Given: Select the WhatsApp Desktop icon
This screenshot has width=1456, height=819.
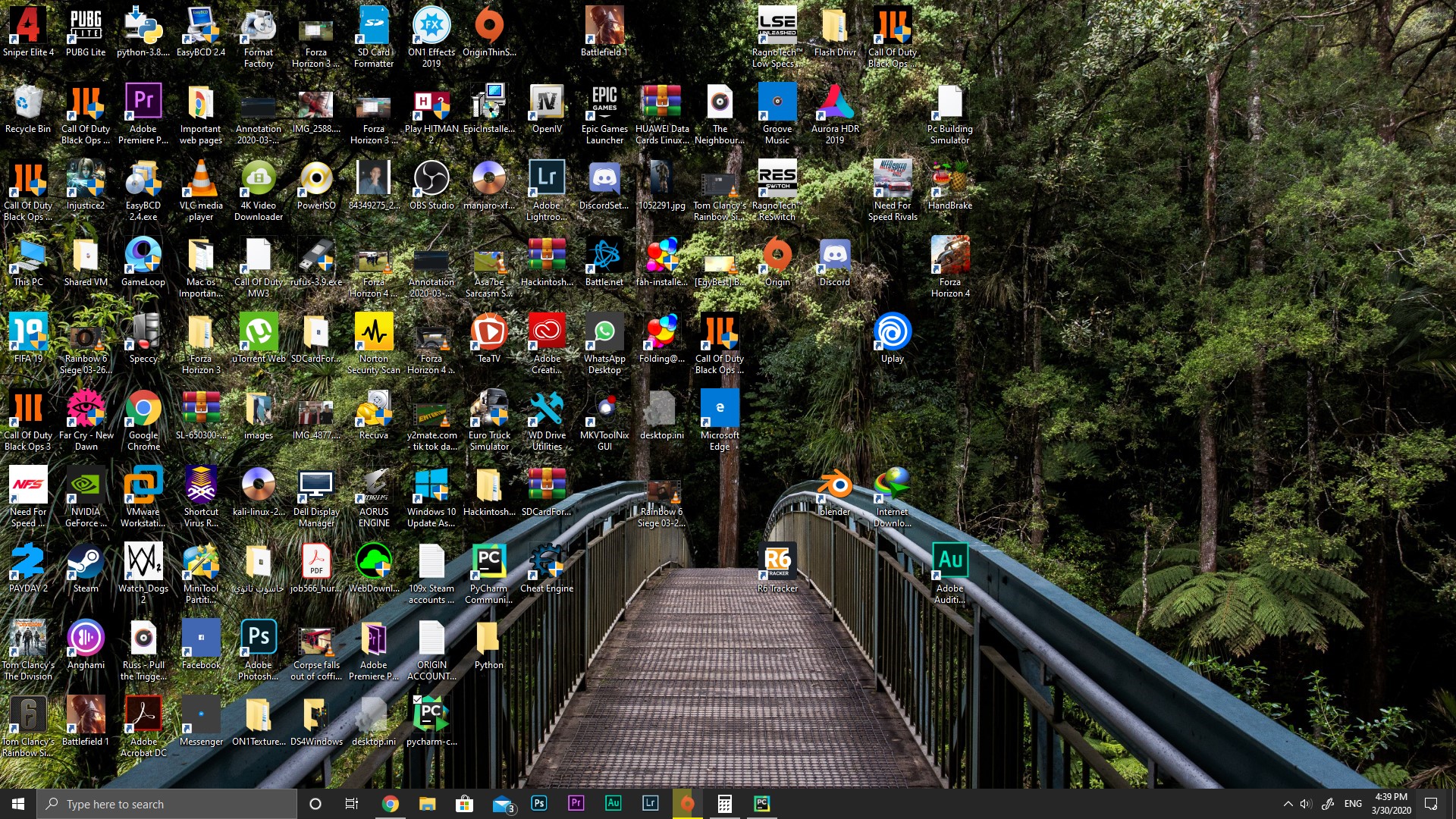Looking at the screenshot, I should pos(604,344).
